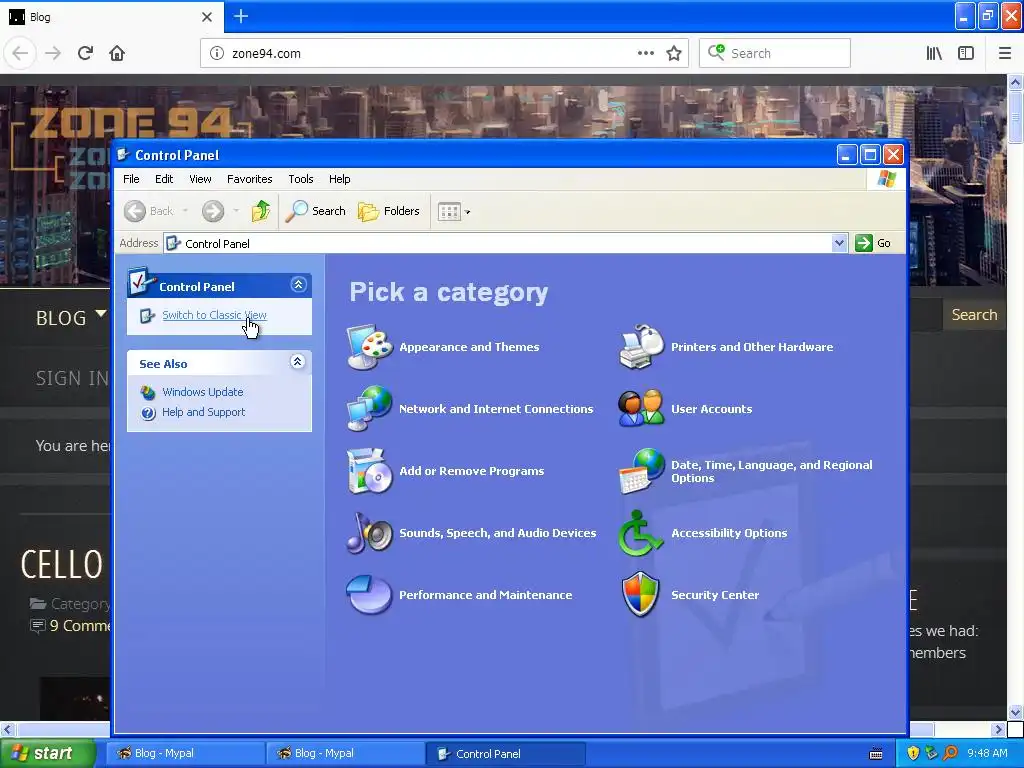Click the Up folder toolbar icon
The image size is (1024, 768).
pyautogui.click(x=261, y=211)
